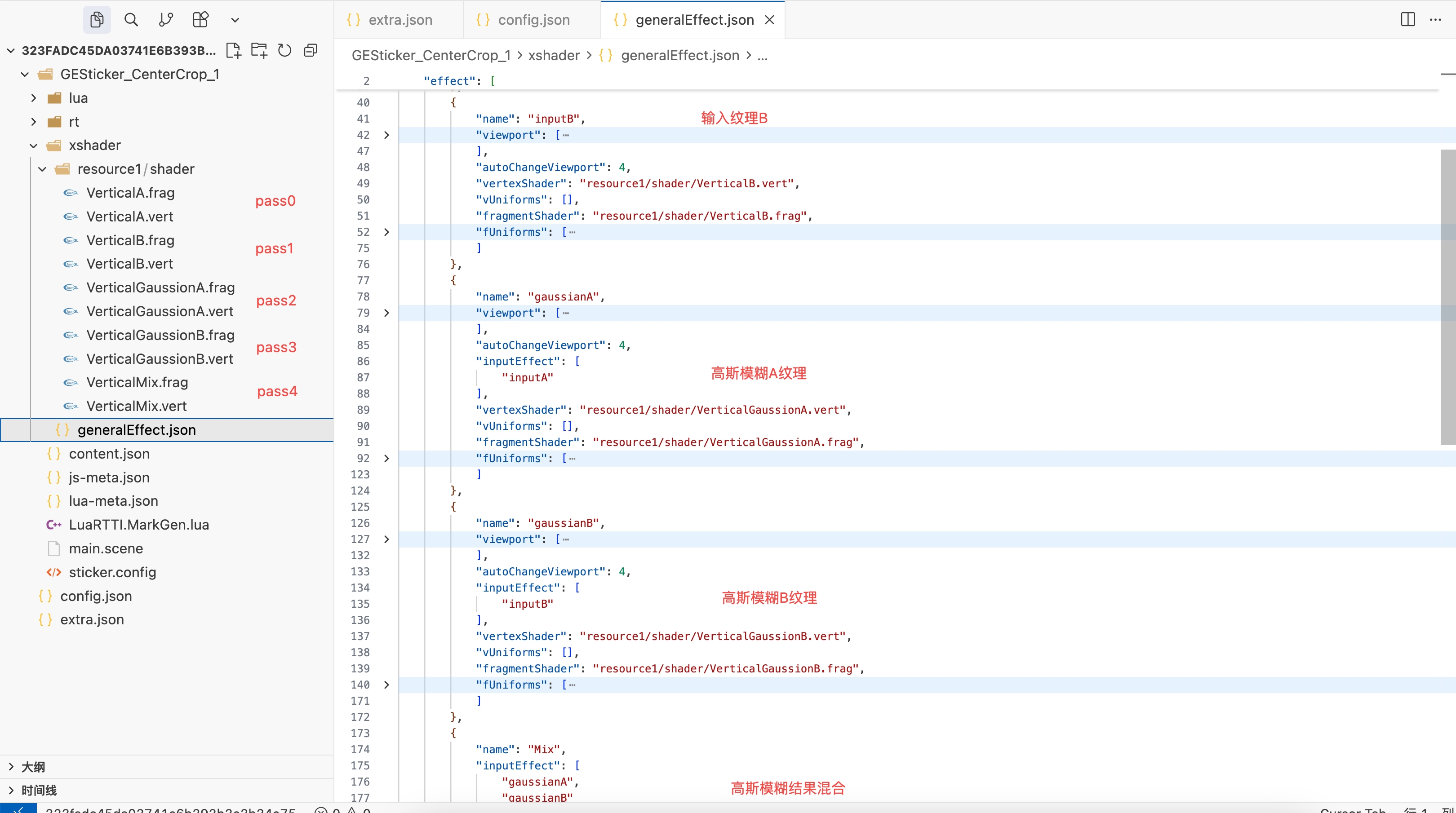Unfold fUniforms array at line 92
The image size is (1456, 813).
point(386,458)
